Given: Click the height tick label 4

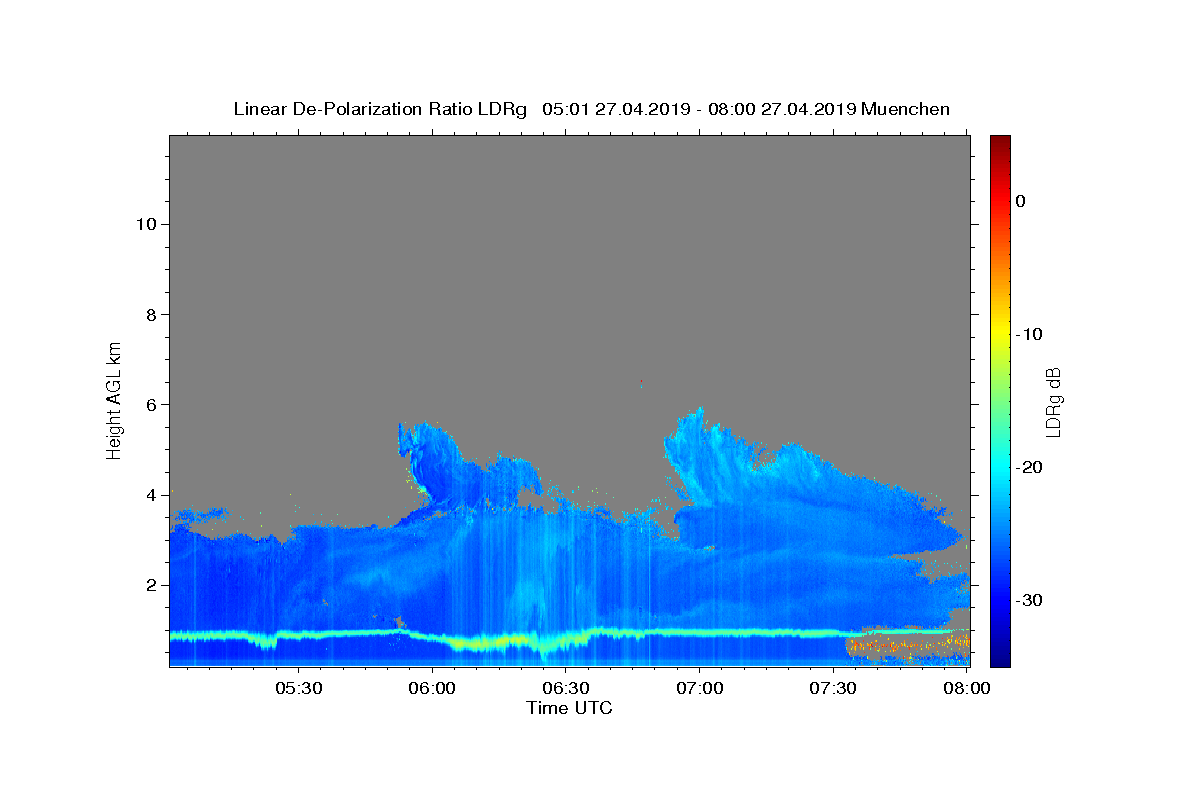Looking at the screenshot, I should [150, 495].
